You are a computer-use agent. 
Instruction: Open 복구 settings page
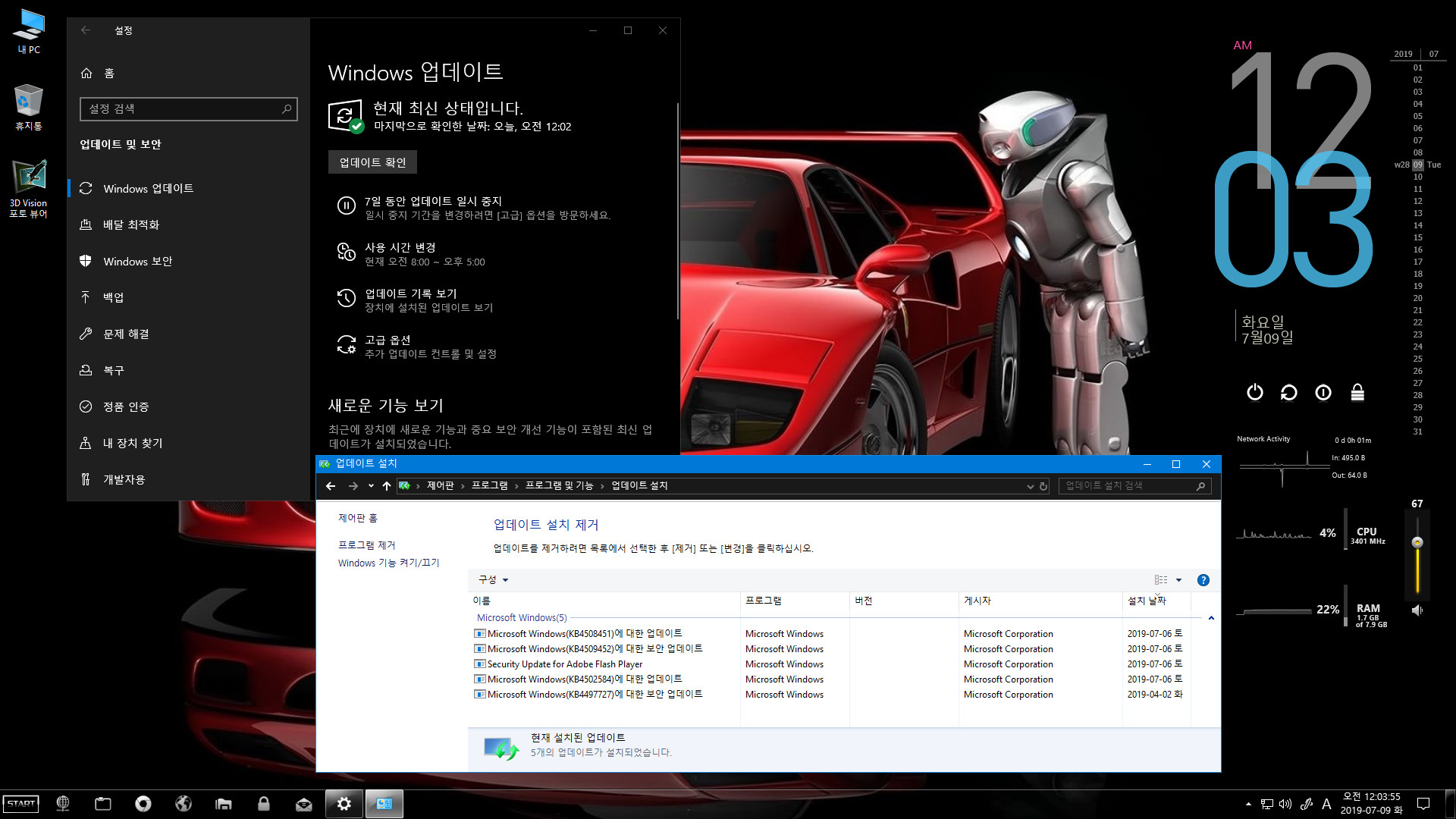(x=188, y=370)
